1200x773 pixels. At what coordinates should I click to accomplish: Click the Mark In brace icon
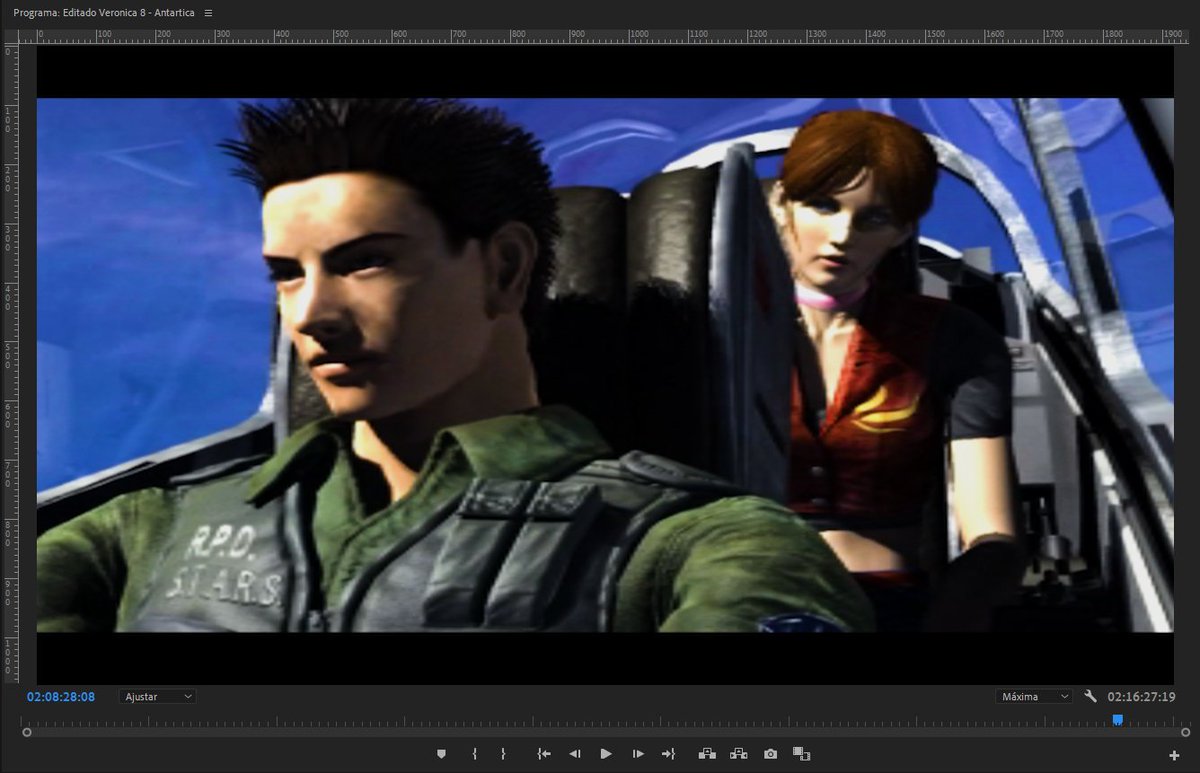pos(475,754)
